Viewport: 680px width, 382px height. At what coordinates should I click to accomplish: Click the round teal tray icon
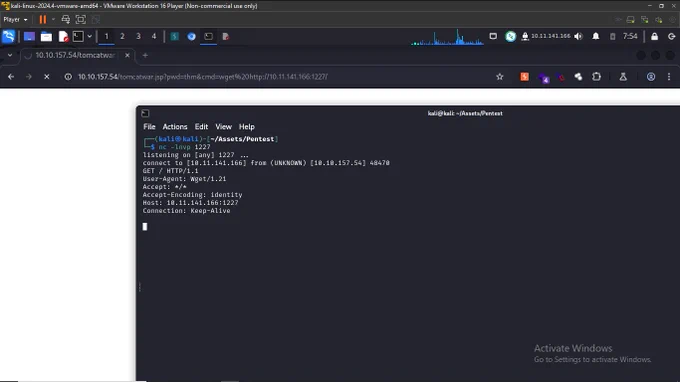[510, 36]
